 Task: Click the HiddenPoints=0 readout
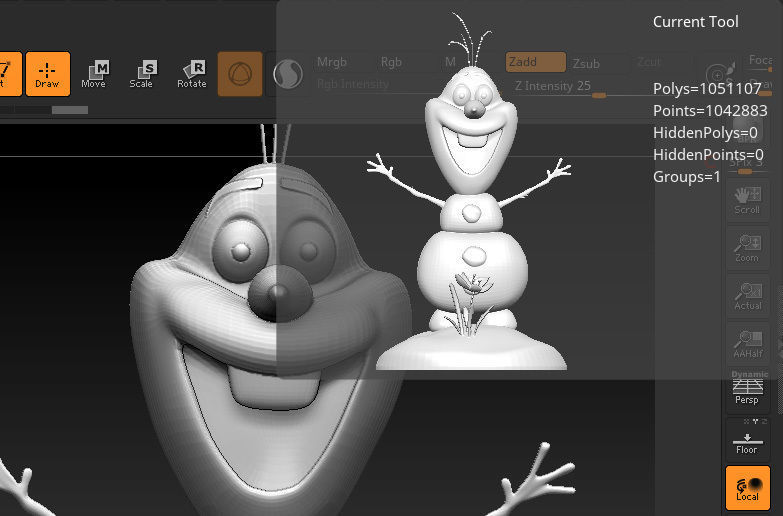tap(708, 154)
